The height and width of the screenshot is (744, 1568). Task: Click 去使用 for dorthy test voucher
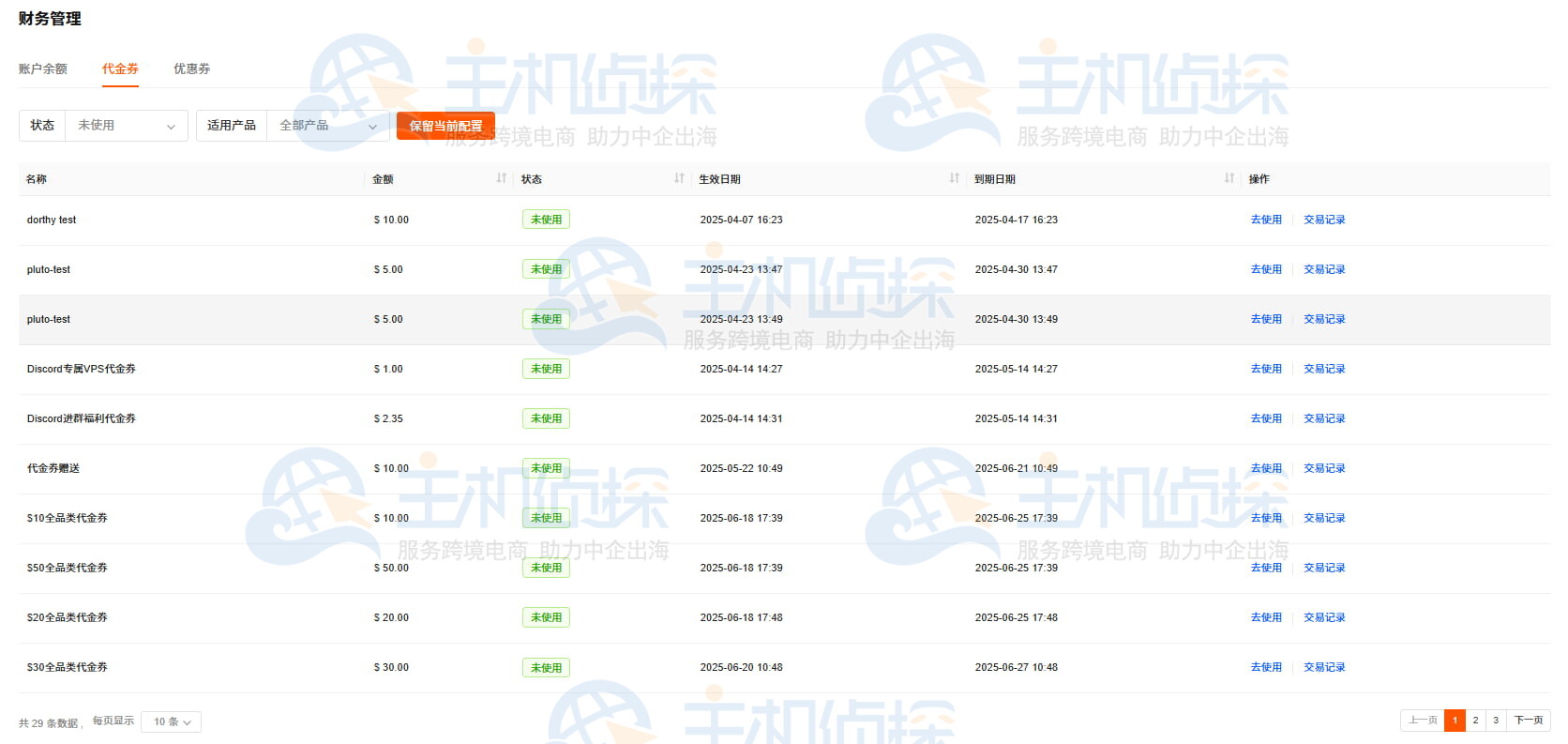(1265, 220)
